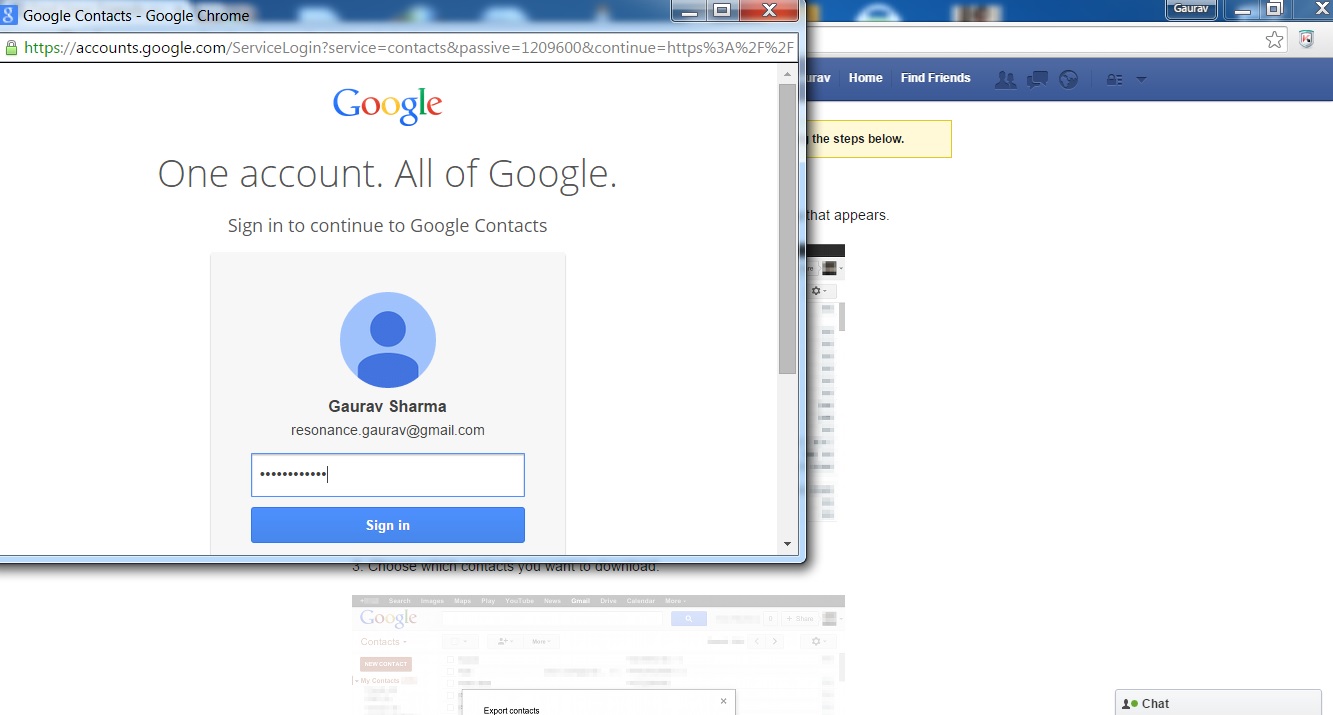
Task: Click the popup scrollbar down arrow
Action: 787,544
